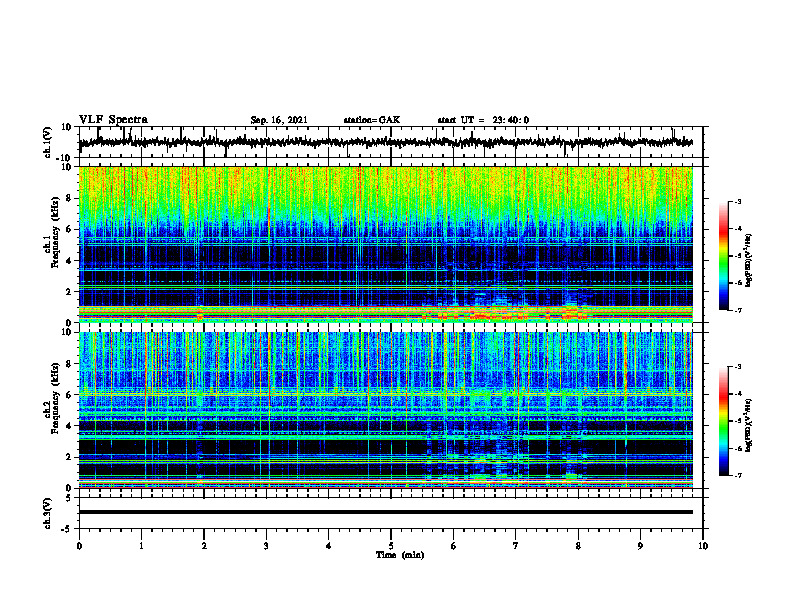Click inside the ch.1 spectrogram panel
Screen dimensions: 792x612
click(x=385, y=244)
